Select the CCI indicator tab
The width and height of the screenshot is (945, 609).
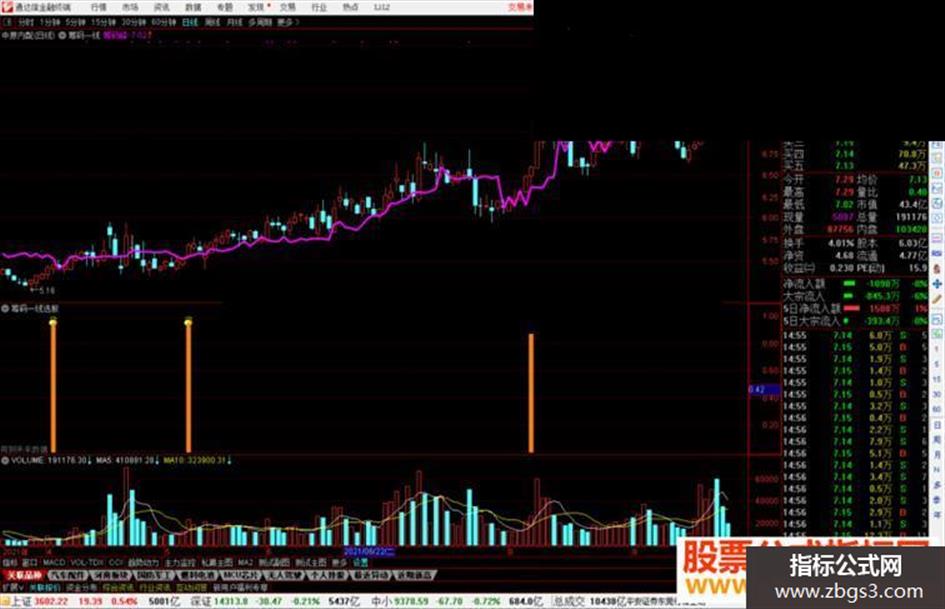tap(116, 563)
